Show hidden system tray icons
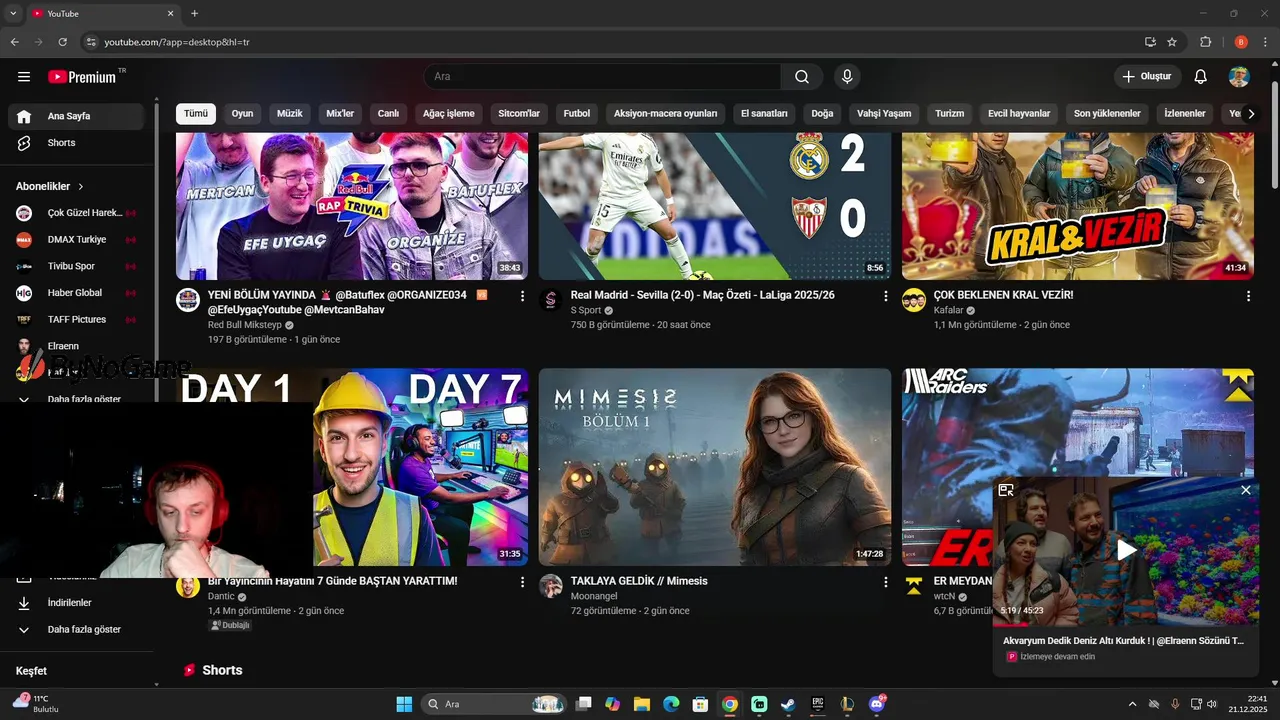The image size is (1280, 720). coord(1132,704)
